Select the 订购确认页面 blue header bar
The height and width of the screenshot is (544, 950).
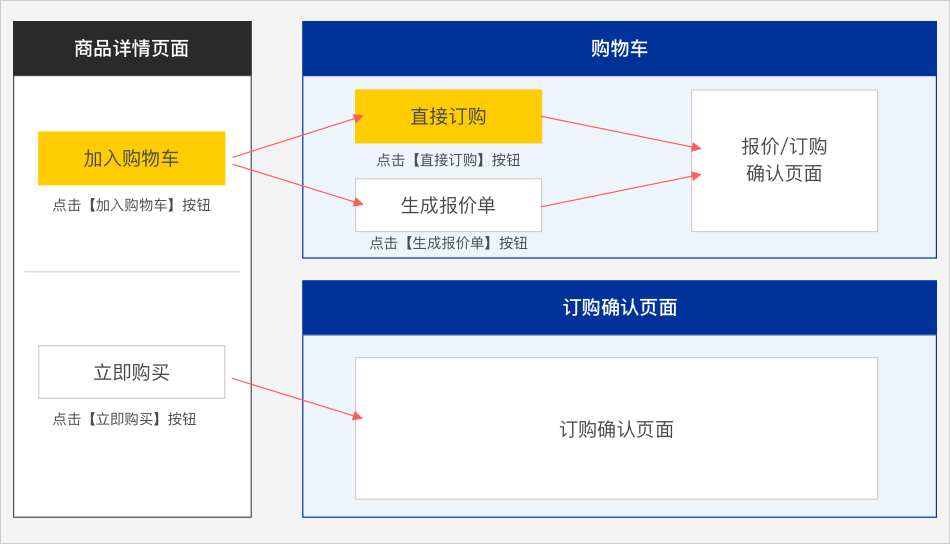619,307
